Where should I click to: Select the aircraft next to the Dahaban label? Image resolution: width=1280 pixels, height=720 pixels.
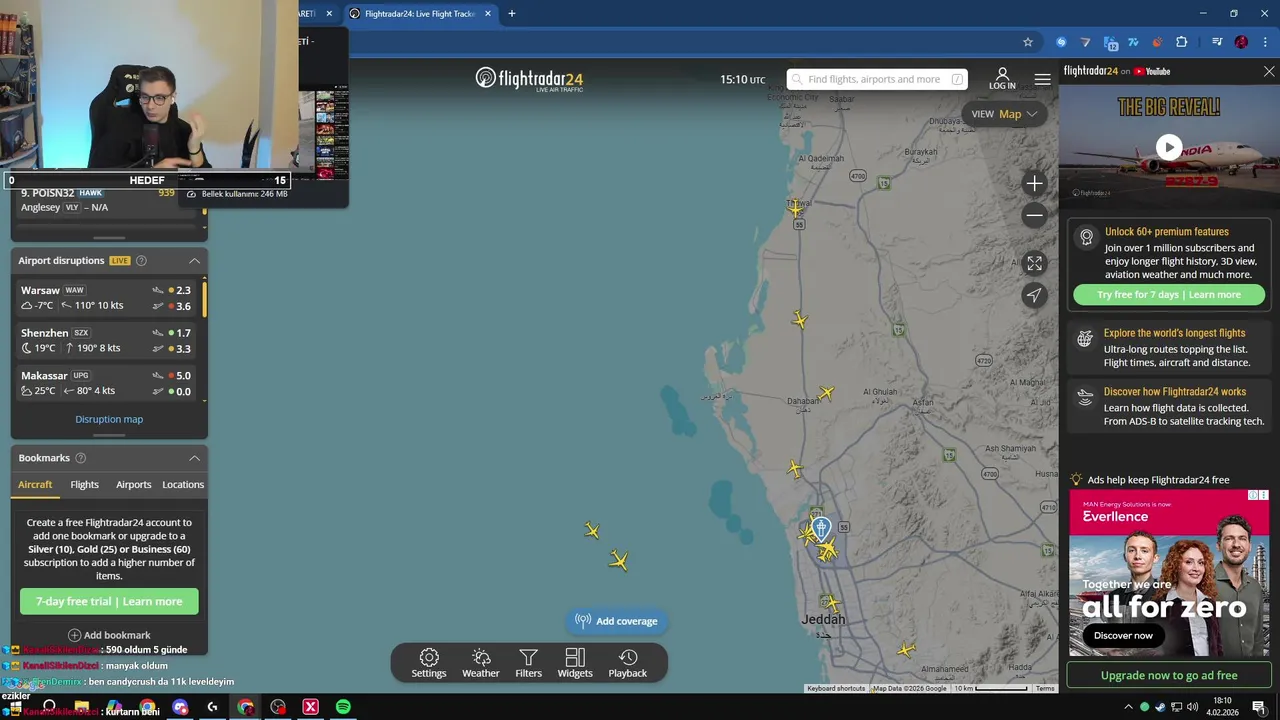pyautogui.click(x=826, y=394)
